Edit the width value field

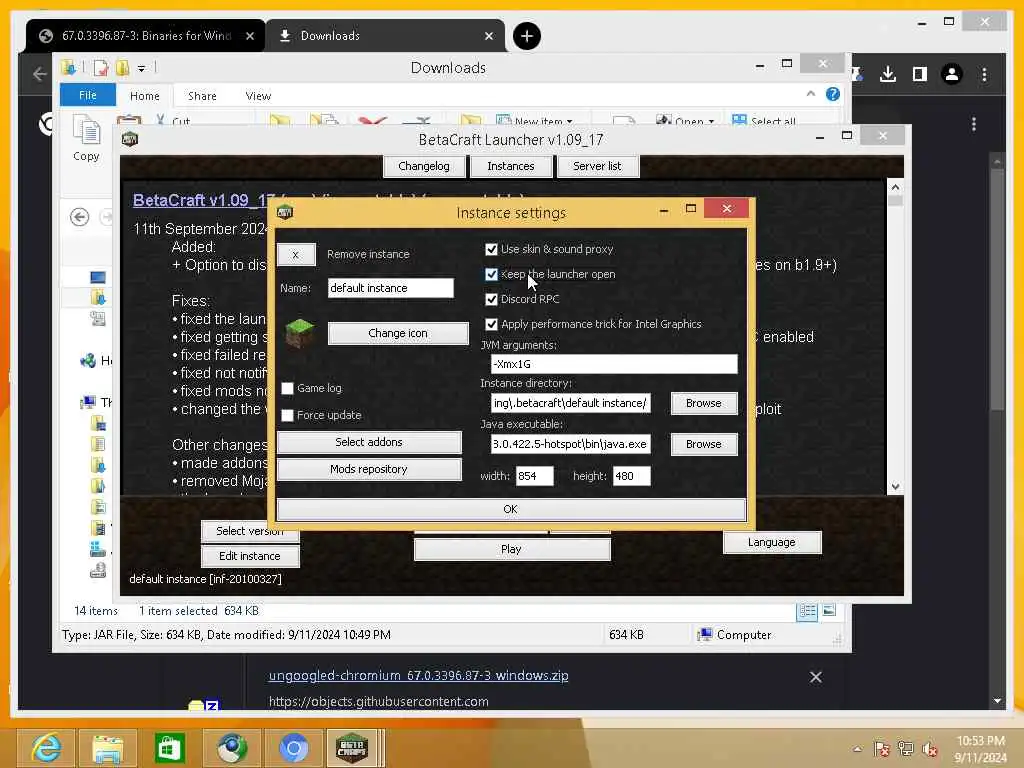tap(534, 476)
